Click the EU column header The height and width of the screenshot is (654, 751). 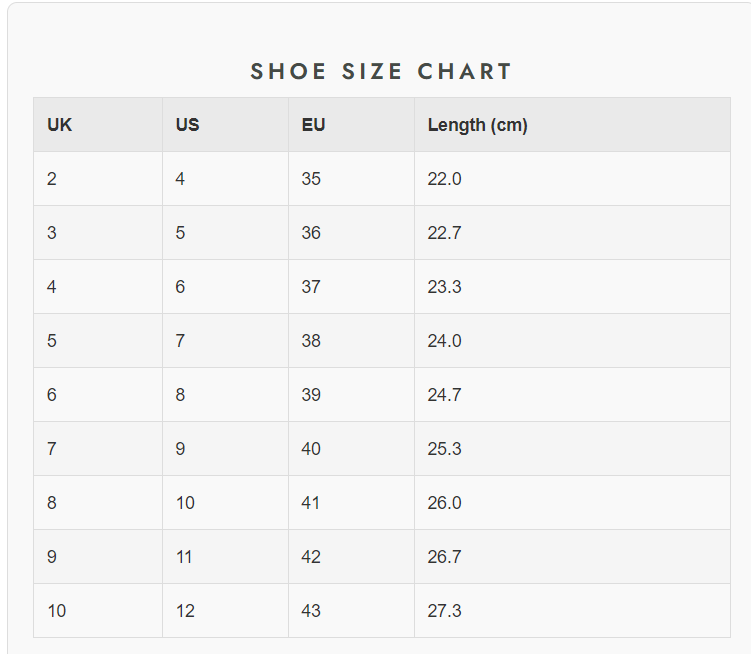pyautogui.click(x=313, y=125)
